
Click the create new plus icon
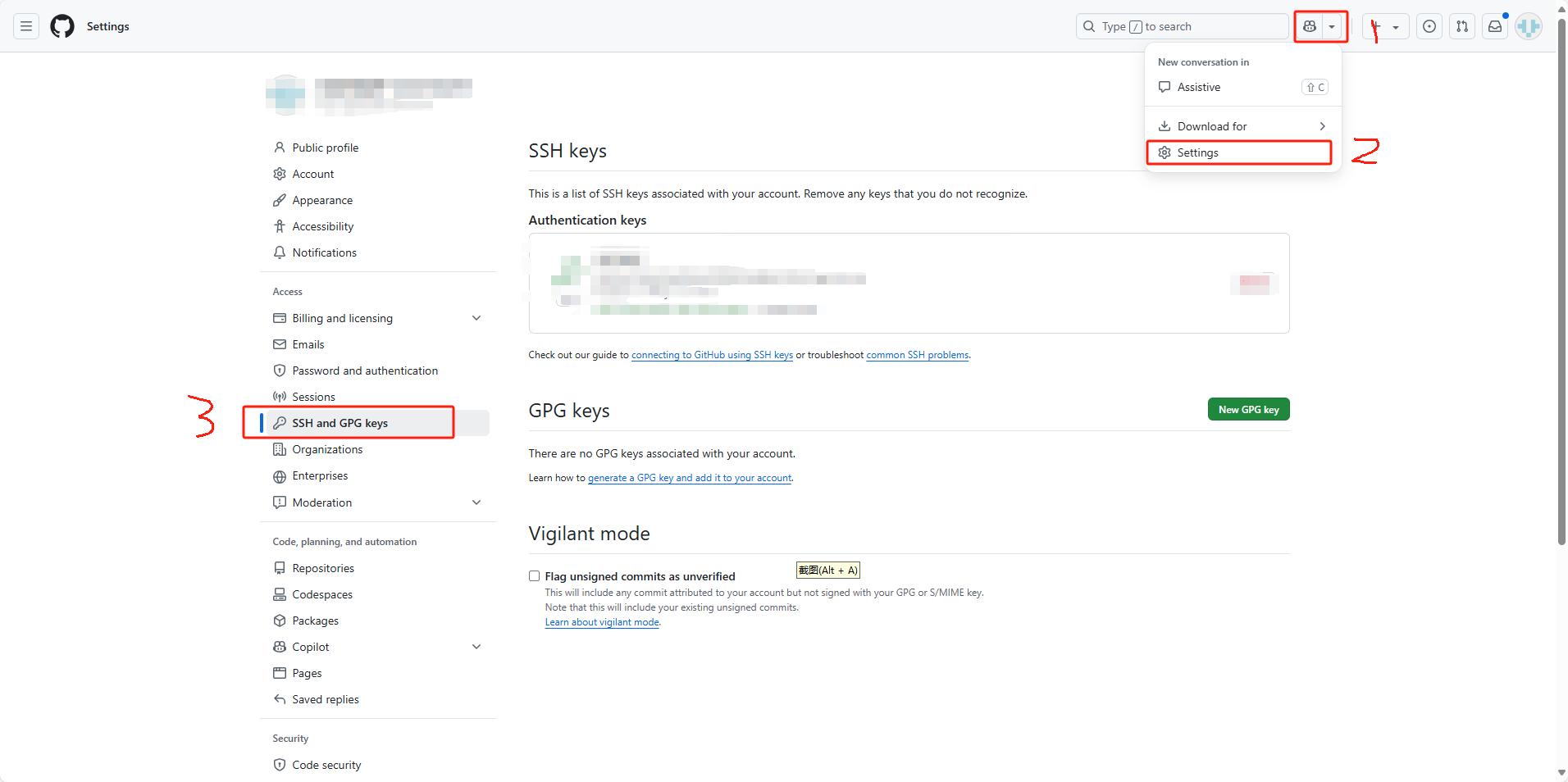(1381, 26)
